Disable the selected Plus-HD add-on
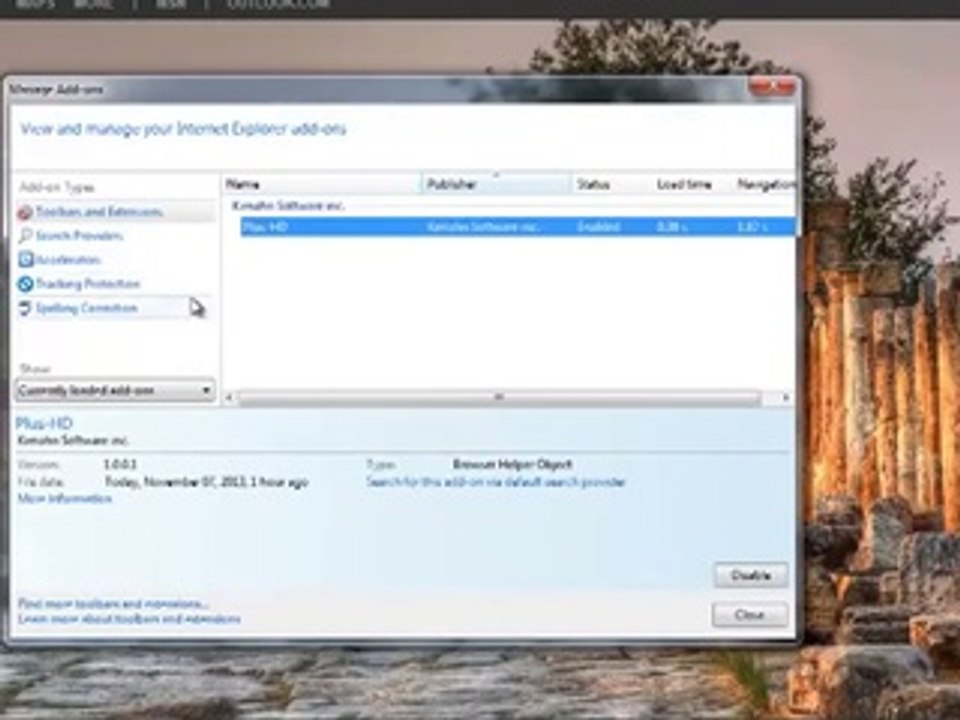The width and height of the screenshot is (960, 720). click(751, 576)
